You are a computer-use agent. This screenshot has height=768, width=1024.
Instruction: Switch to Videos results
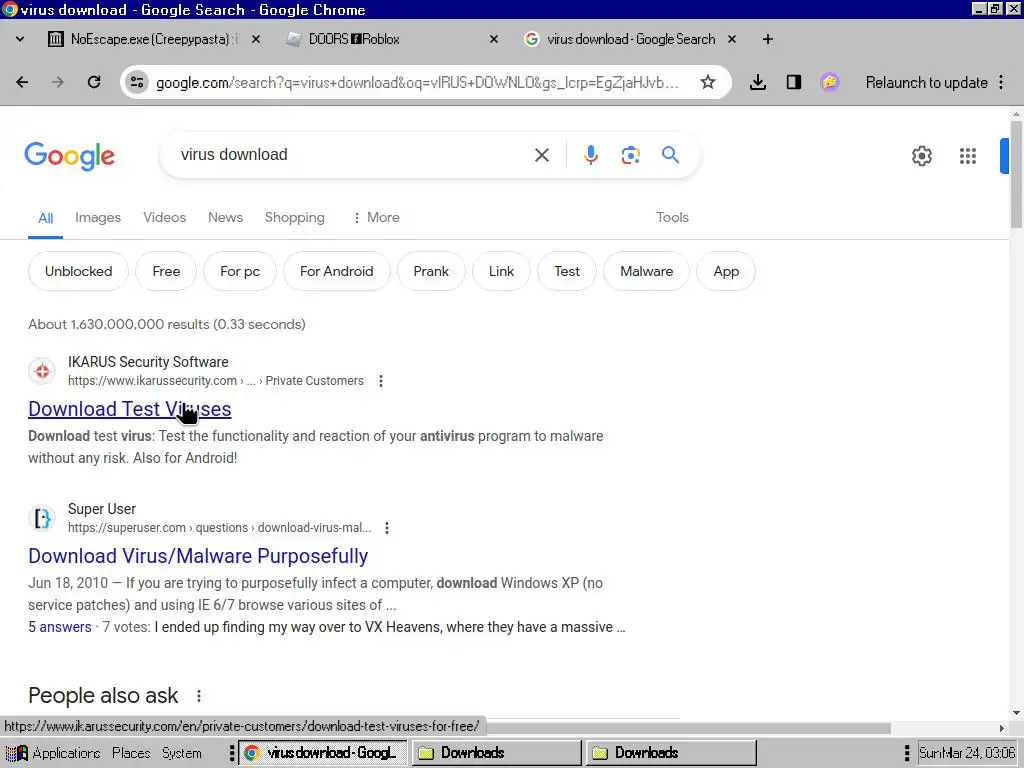pyautogui.click(x=165, y=217)
